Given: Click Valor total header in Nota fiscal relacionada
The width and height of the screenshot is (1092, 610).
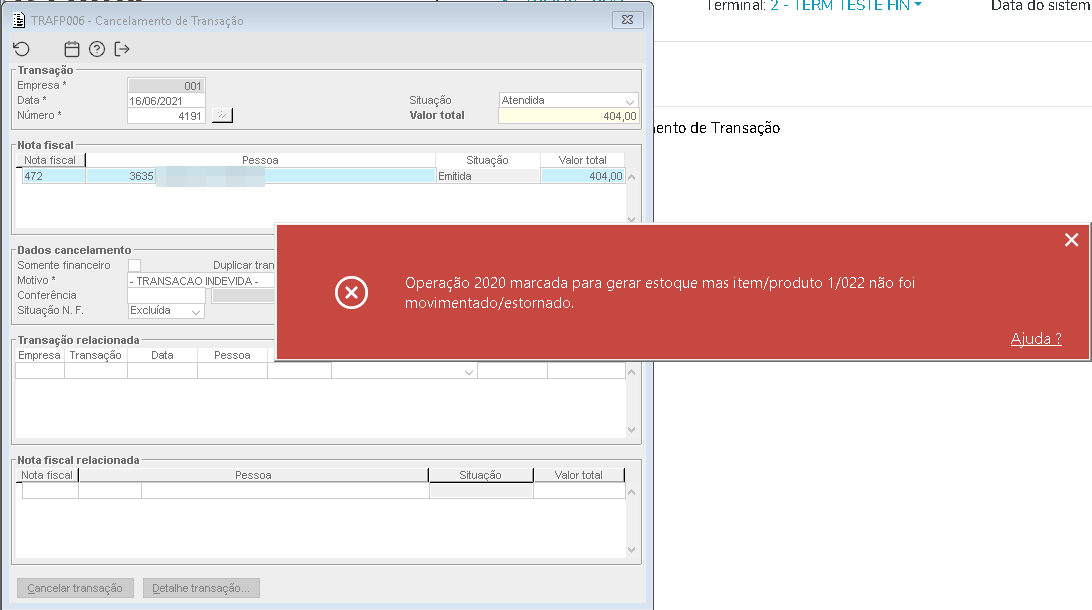Looking at the screenshot, I should [579, 475].
